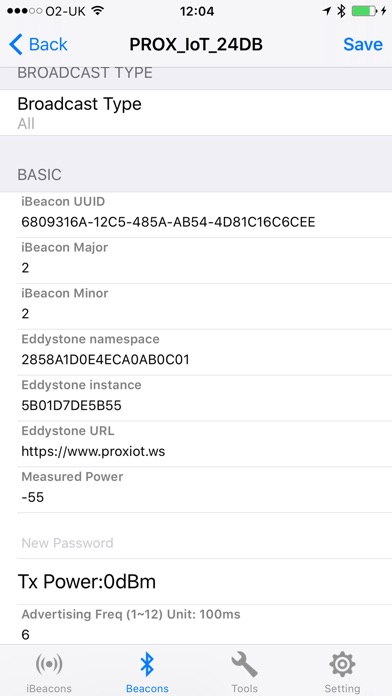
Task: Edit the Measured Power value
Action: (x=205, y=490)
